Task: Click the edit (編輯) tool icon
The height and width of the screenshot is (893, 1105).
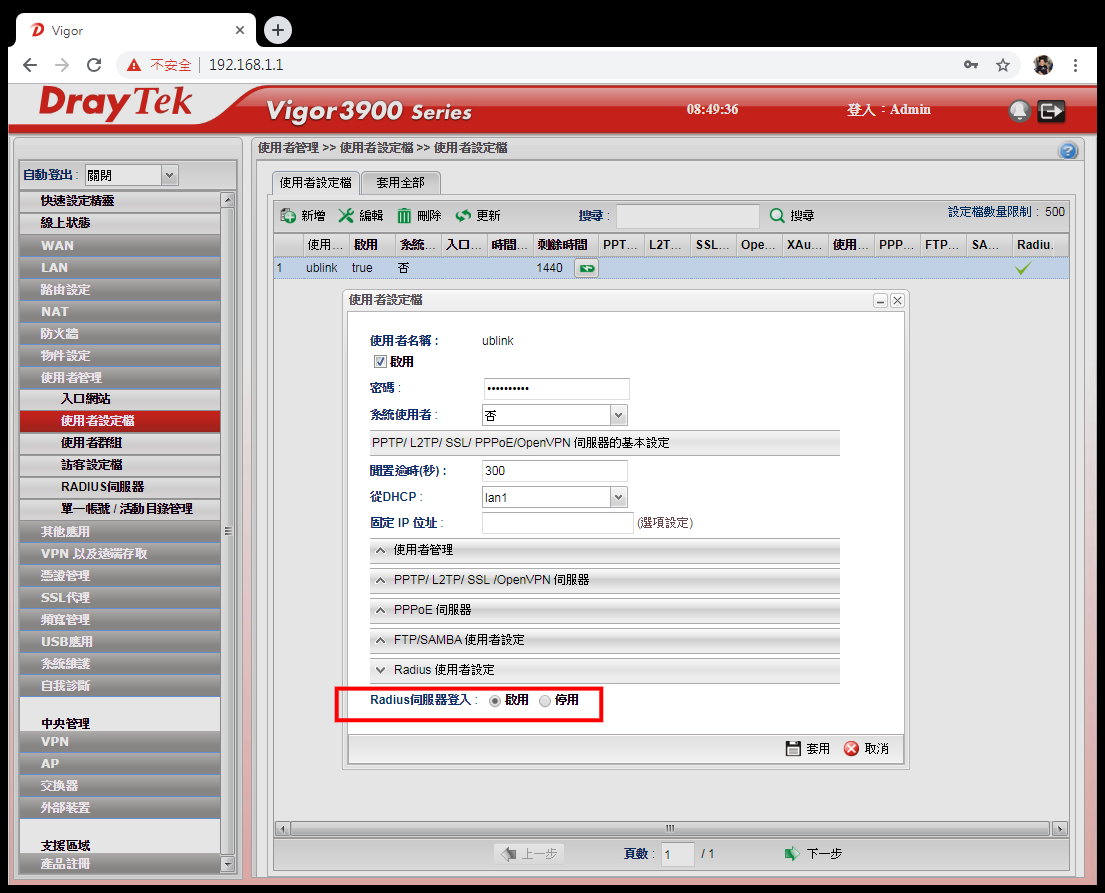Action: coord(346,215)
